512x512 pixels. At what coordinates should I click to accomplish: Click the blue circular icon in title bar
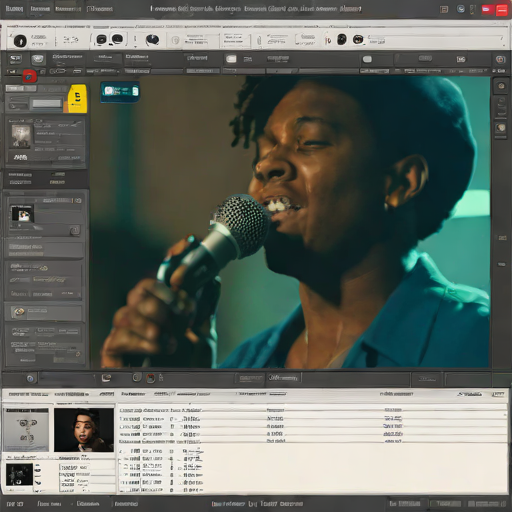(x=461, y=9)
